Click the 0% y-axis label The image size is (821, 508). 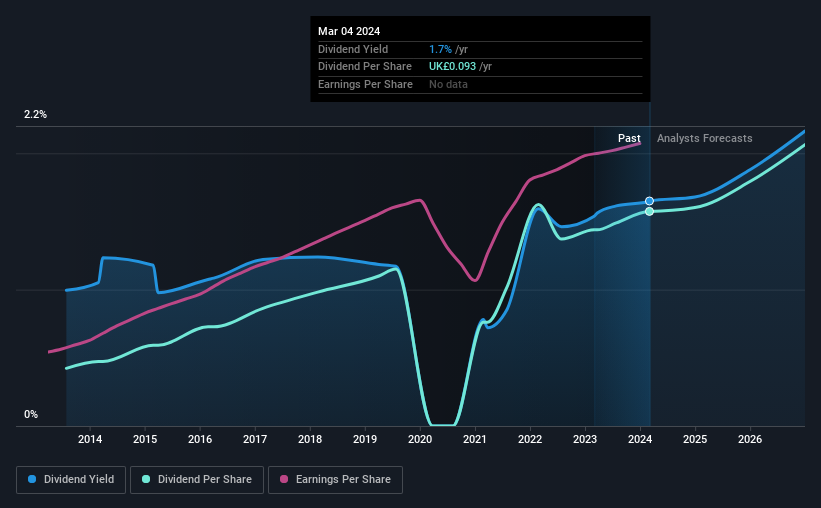coord(31,414)
